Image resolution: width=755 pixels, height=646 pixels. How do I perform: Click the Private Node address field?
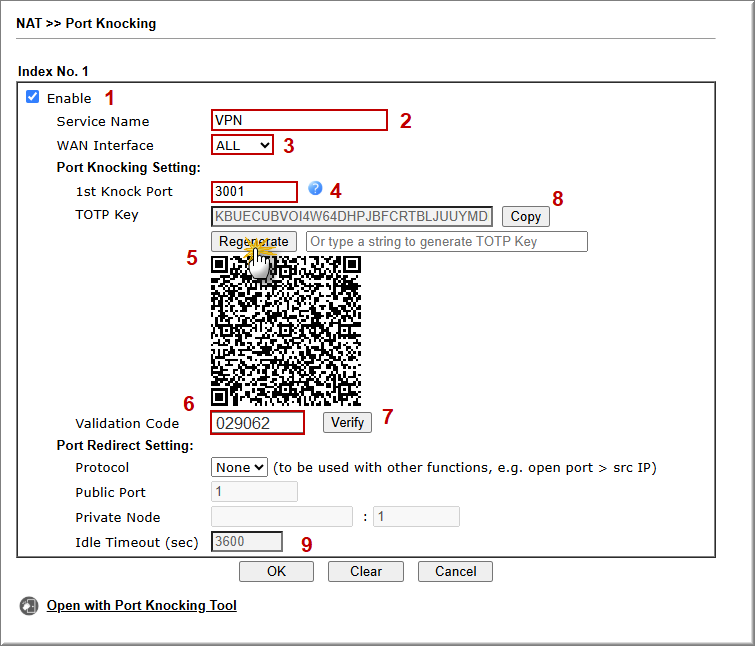pyautogui.click(x=282, y=517)
